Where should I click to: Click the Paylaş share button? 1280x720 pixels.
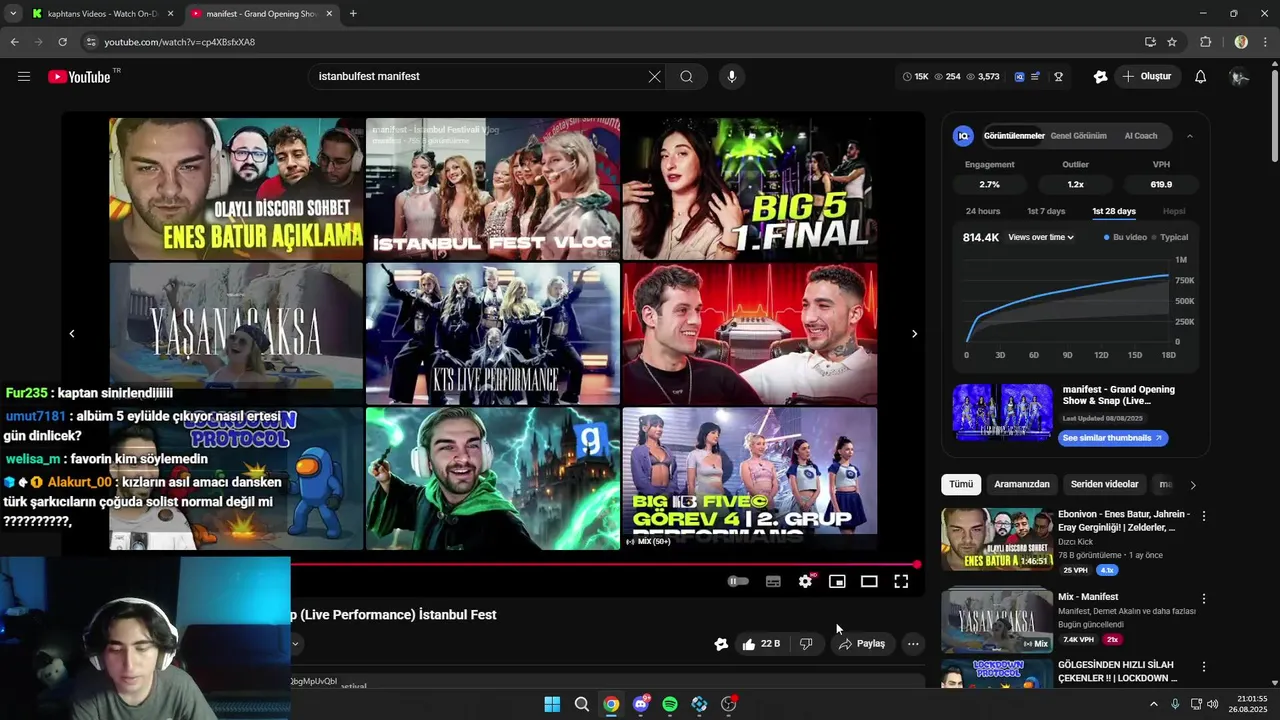coord(862,644)
